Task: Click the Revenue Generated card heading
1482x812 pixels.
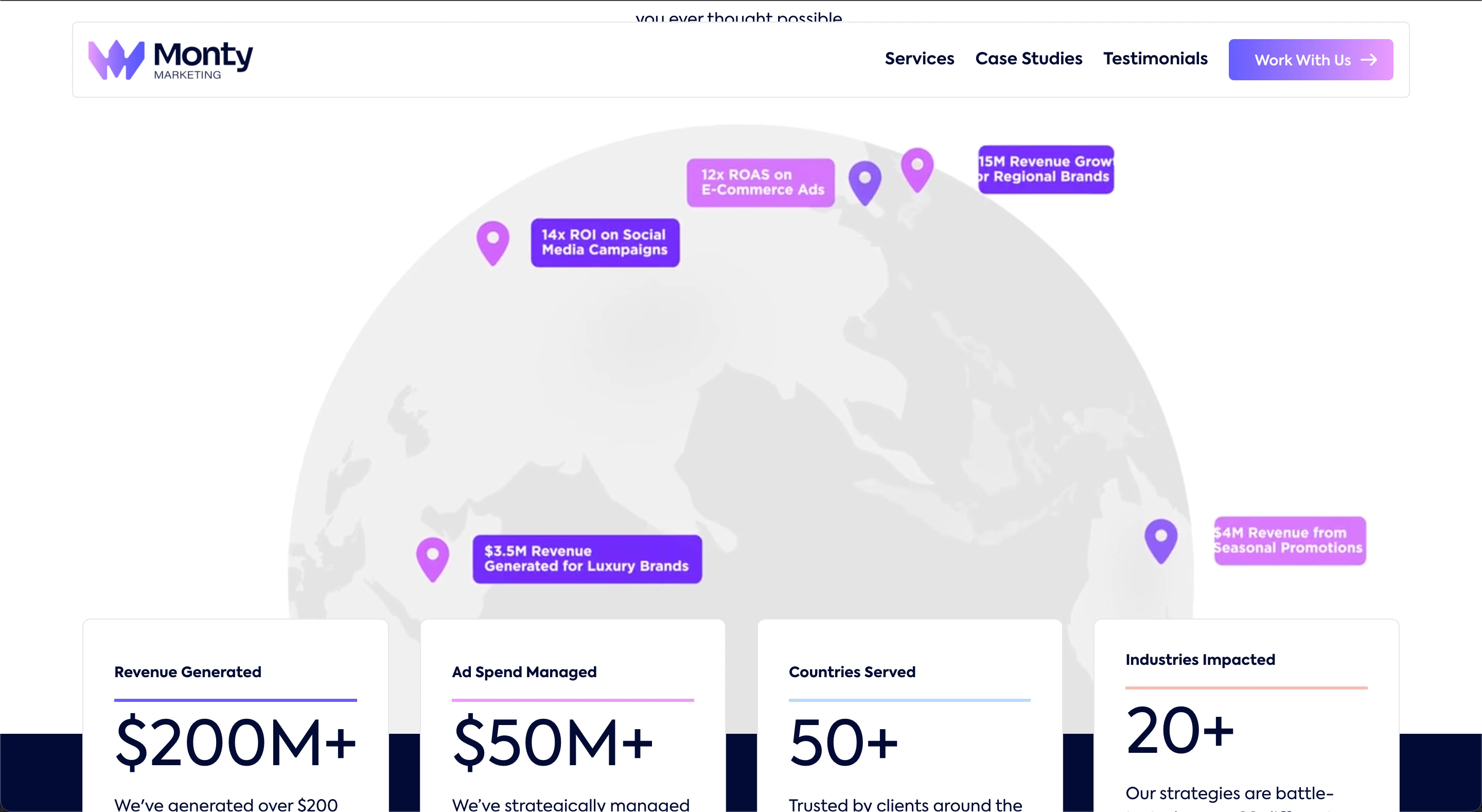Action: pyautogui.click(x=187, y=672)
